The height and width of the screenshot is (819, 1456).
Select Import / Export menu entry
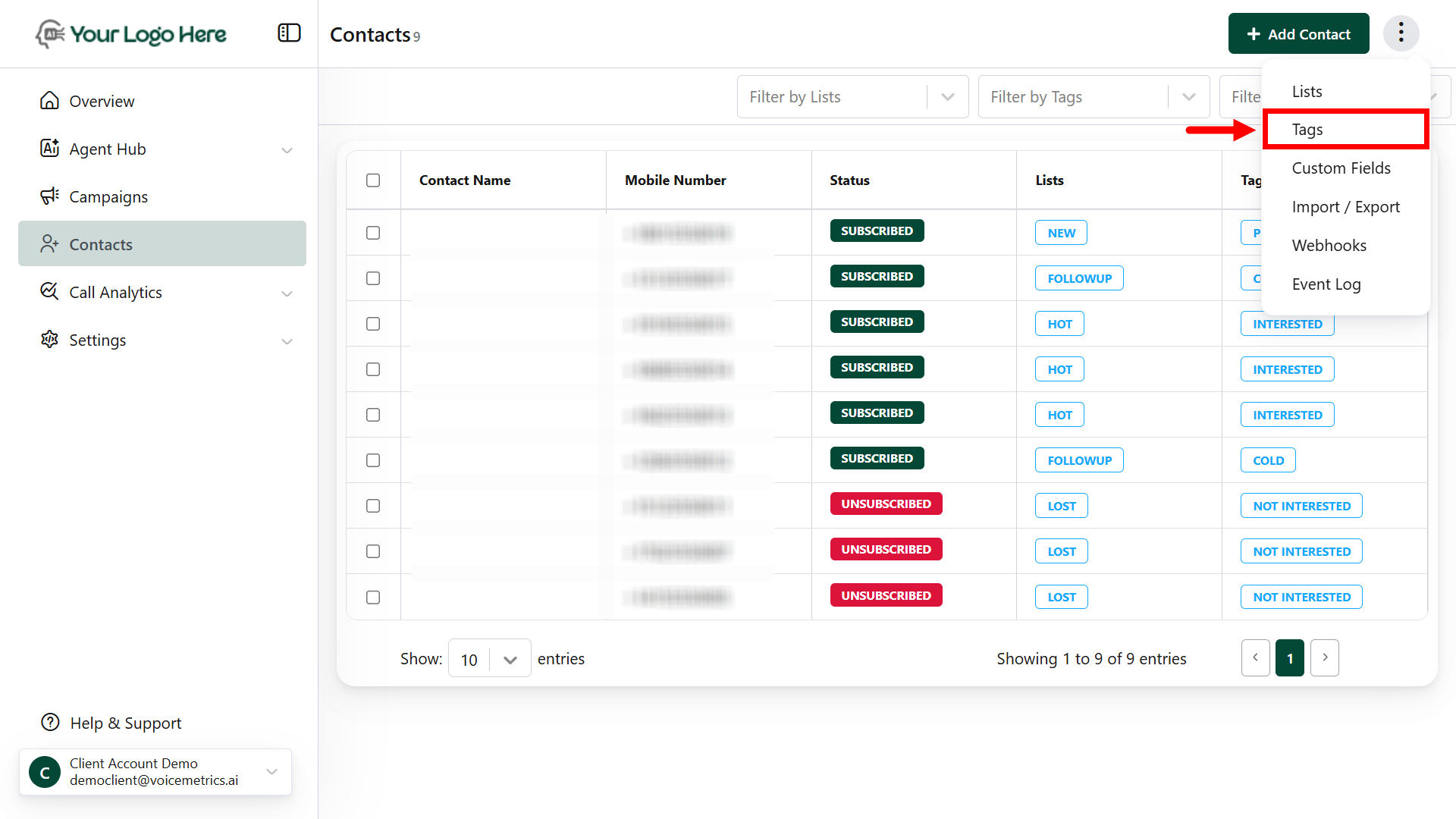pos(1345,207)
